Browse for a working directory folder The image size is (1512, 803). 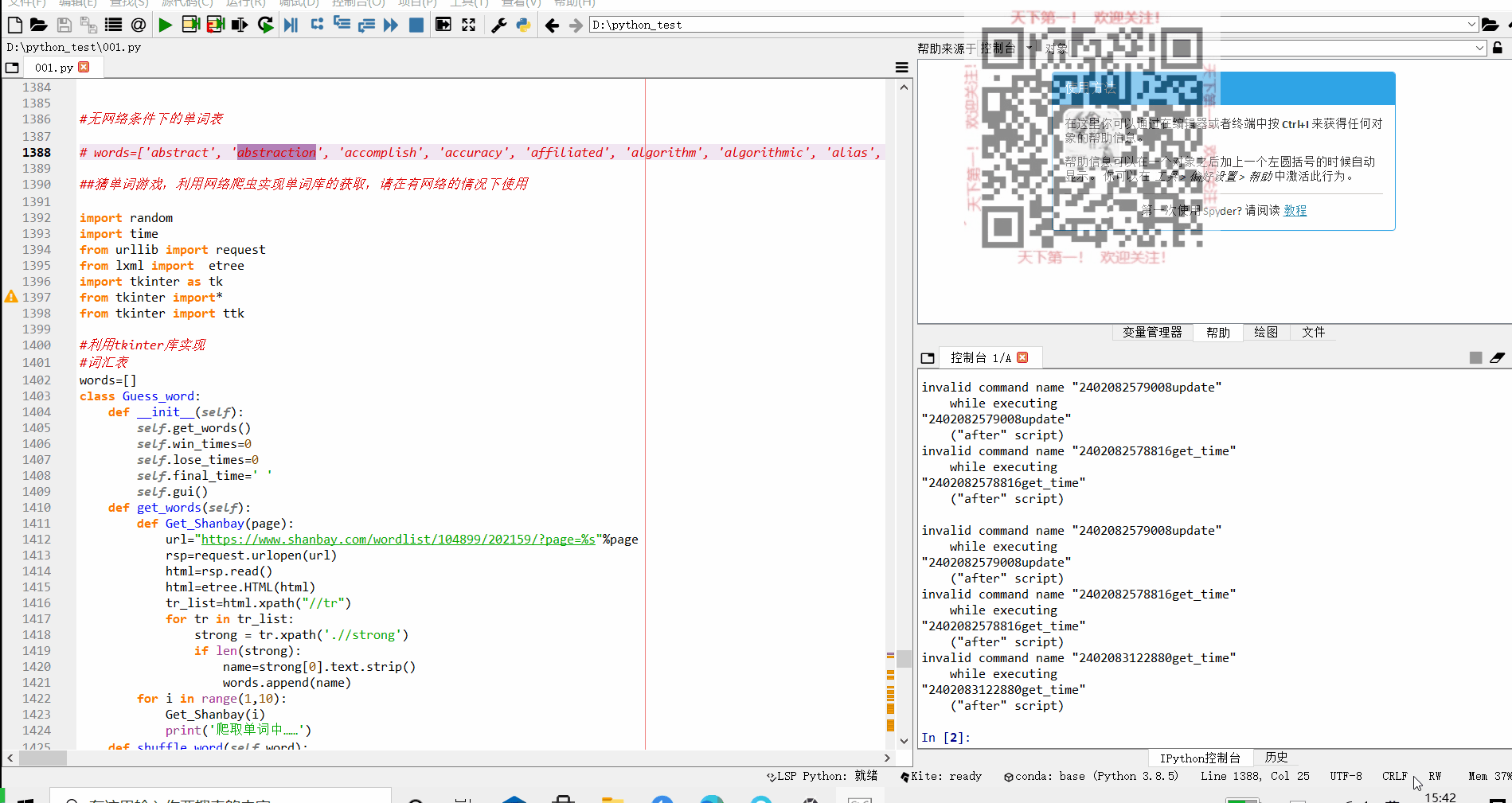[x=1490, y=25]
